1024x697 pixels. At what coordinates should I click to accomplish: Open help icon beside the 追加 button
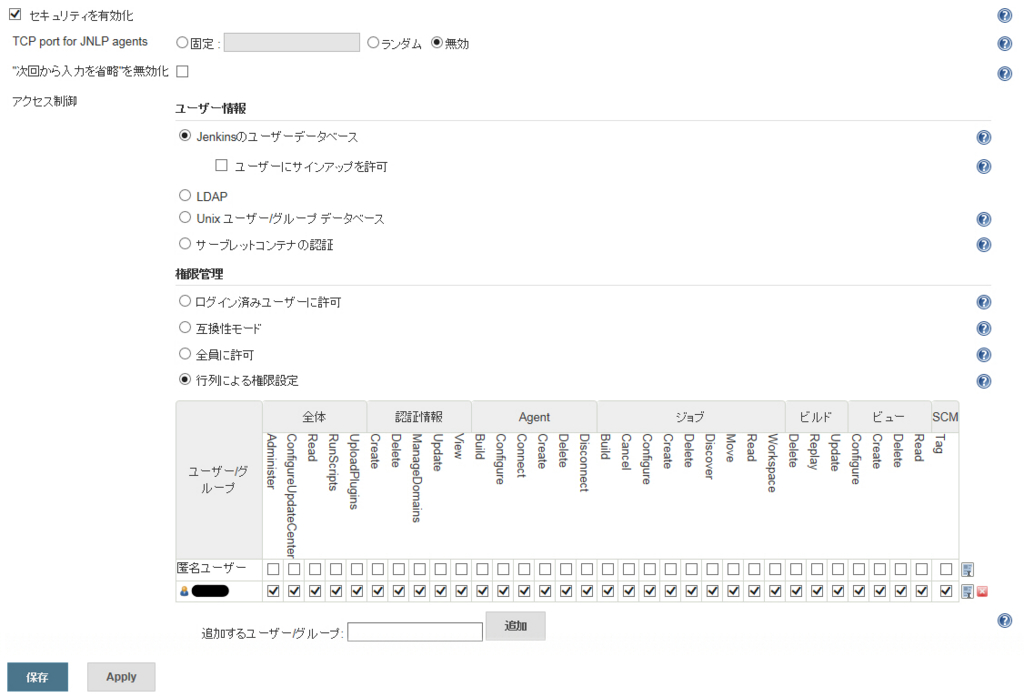tap(1004, 621)
